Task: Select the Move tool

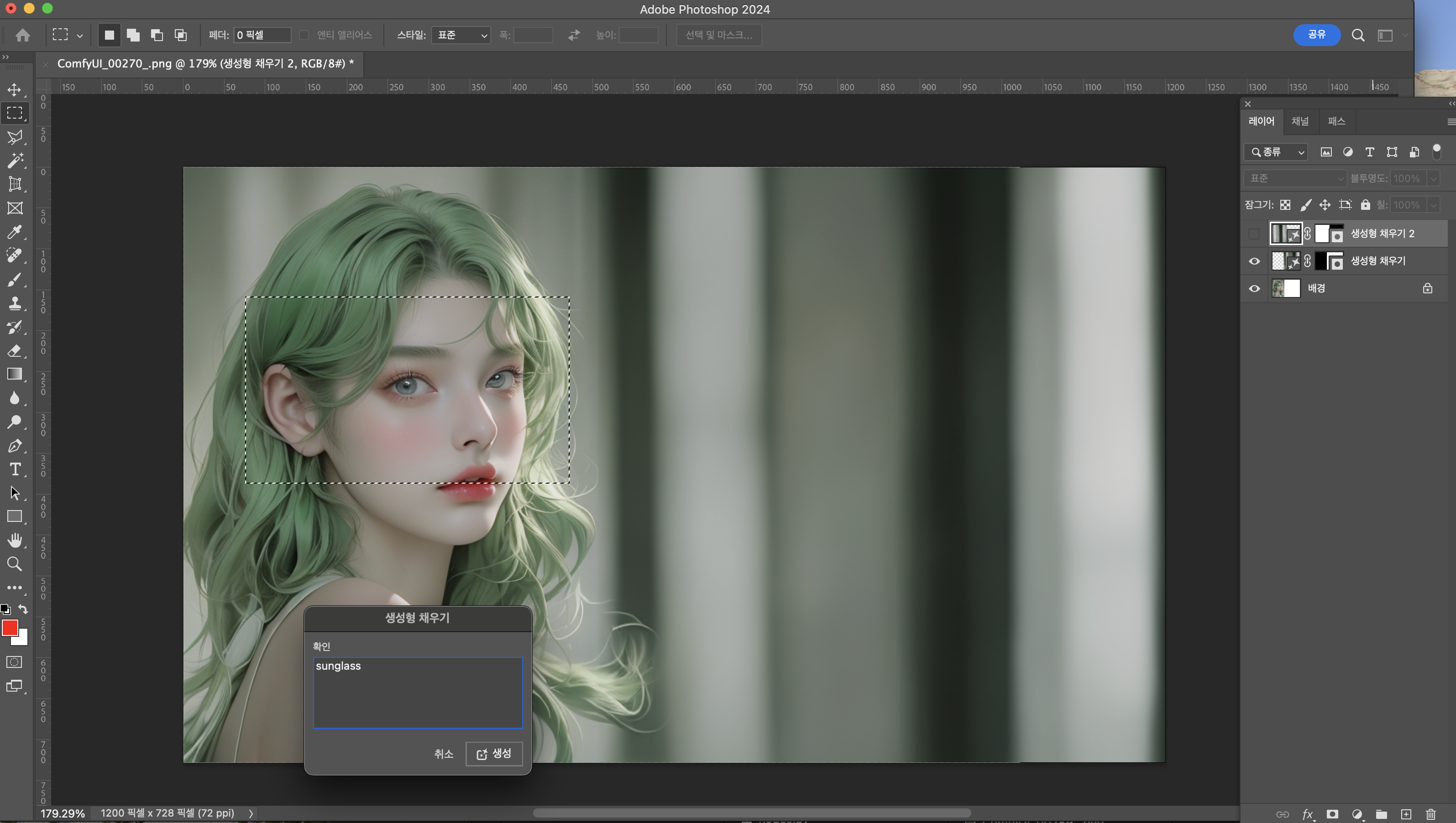Action: click(15, 89)
